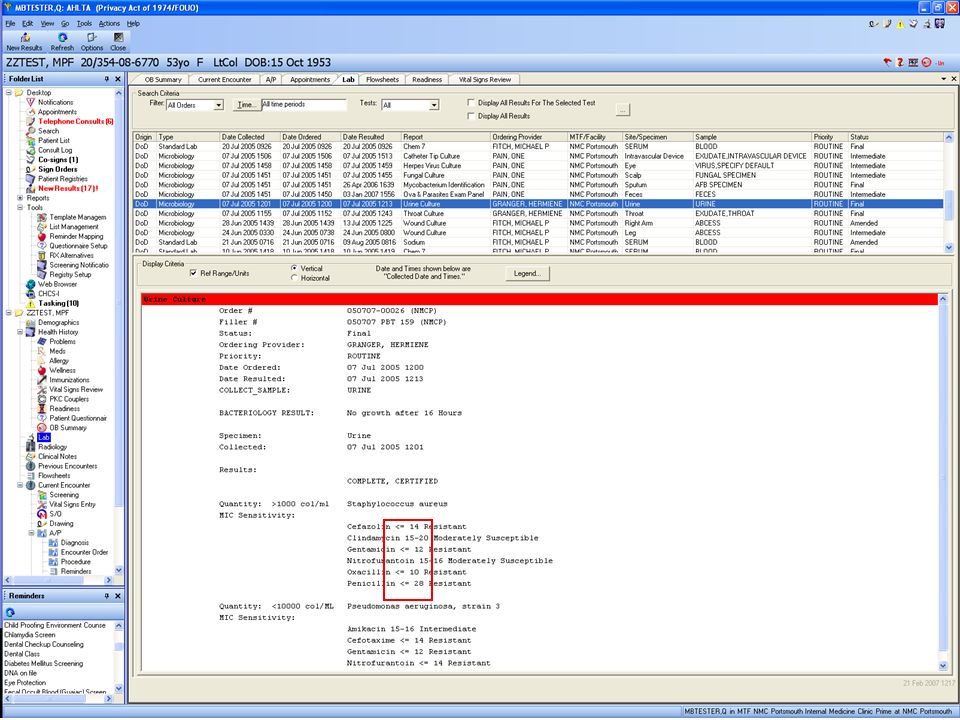
Task: Click the Folder List horizontal scrollbar
Action: pyautogui.click(x=58, y=580)
